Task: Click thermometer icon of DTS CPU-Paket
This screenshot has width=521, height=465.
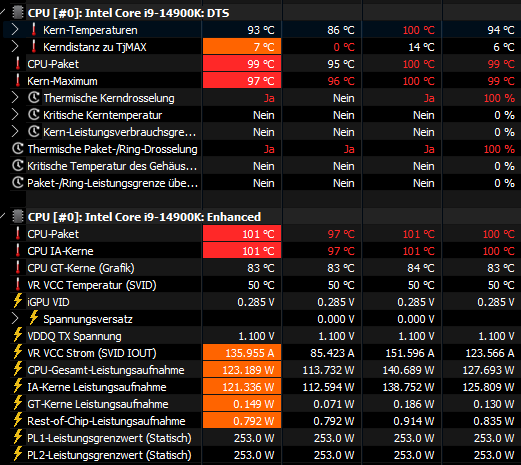Action: click(x=18, y=63)
